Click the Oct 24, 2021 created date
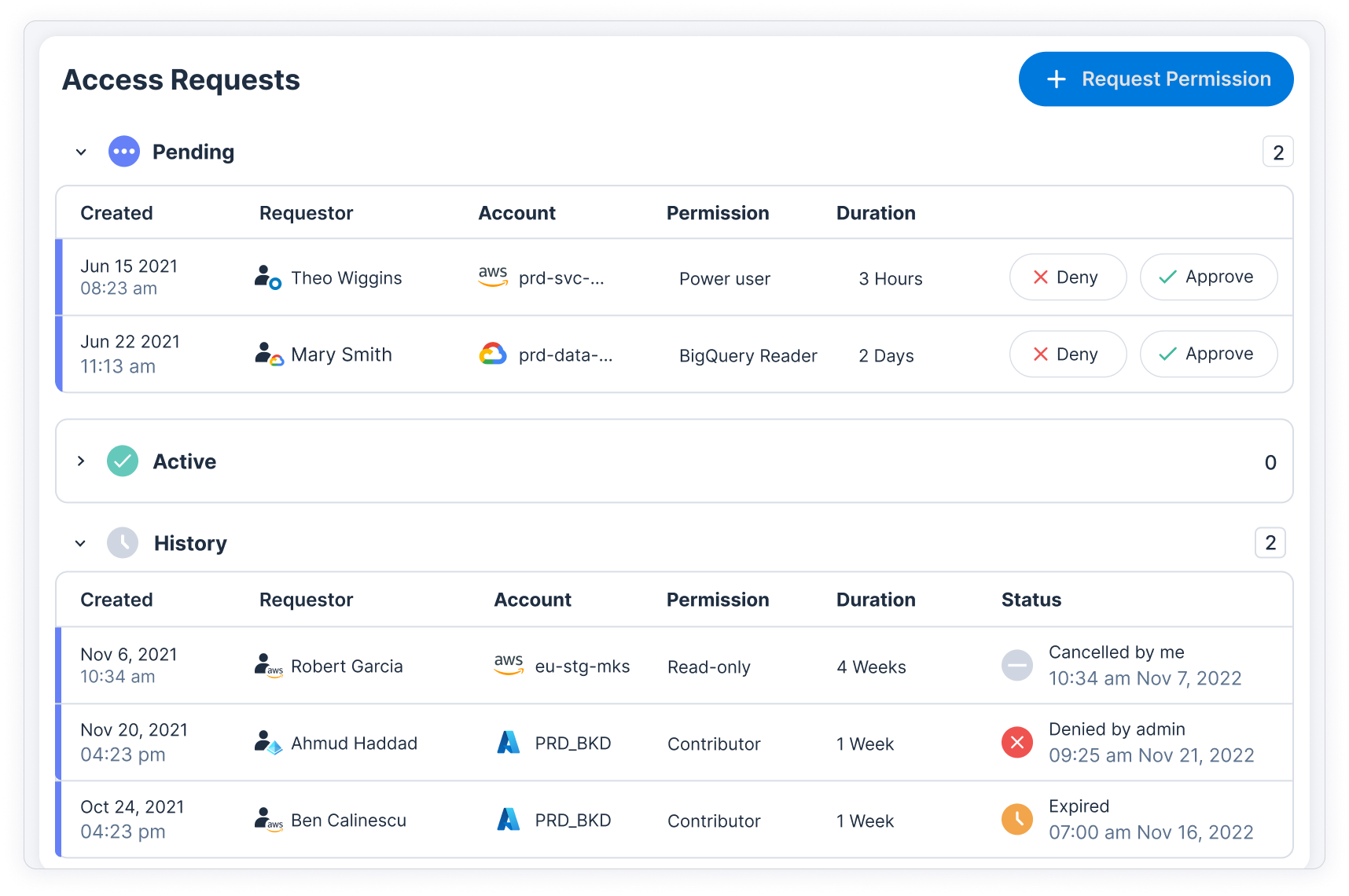This screenshot has height=896, width=1349. coord(132,807)
